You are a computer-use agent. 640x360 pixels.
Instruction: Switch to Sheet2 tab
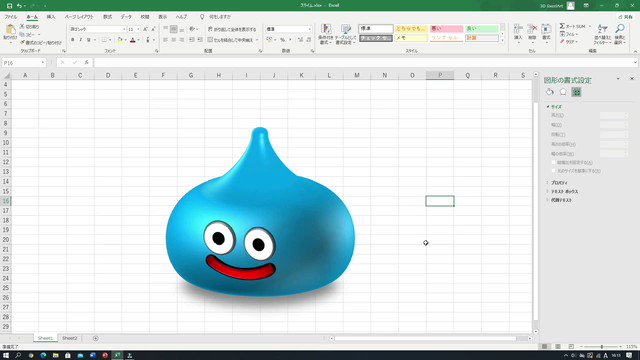[x=69, y=338]
